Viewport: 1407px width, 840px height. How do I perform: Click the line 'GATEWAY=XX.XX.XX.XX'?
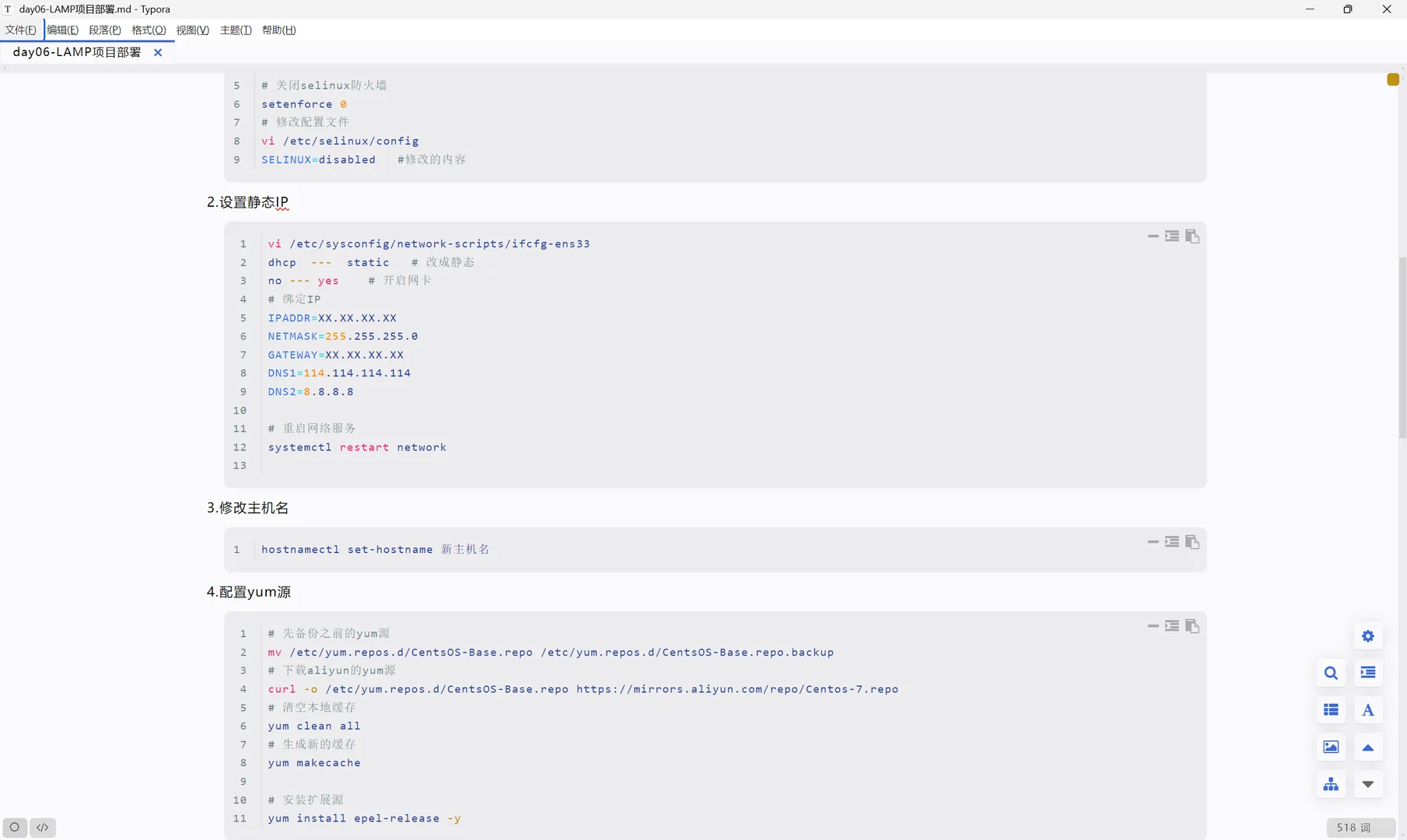coord(336,355)
